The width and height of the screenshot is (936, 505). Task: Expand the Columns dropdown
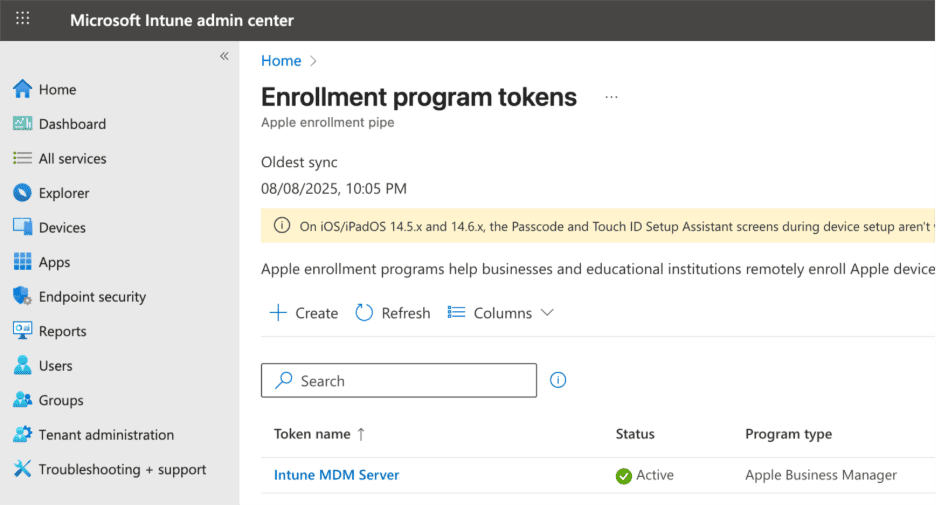pos(501,313)
